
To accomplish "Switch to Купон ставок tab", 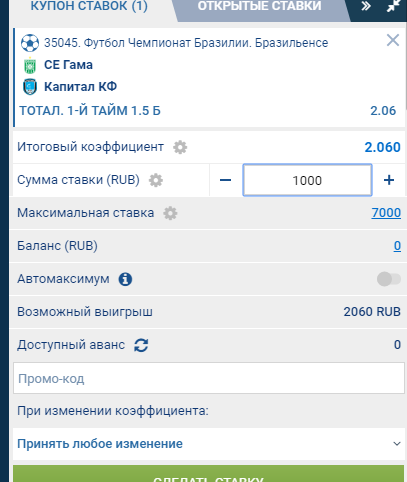I will (89, 6).
